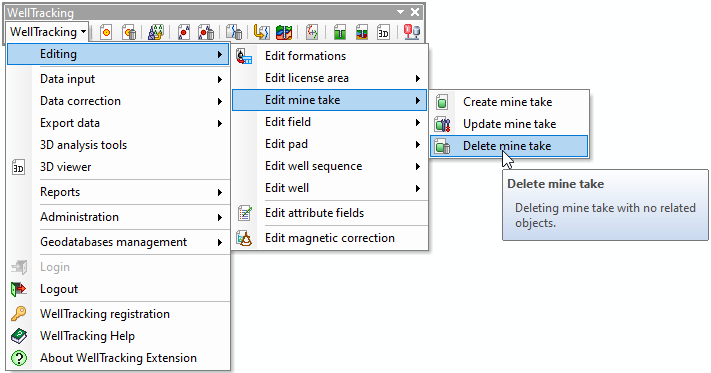
Task: Close the WellTracking toolbar window
Action: point(415,12)
